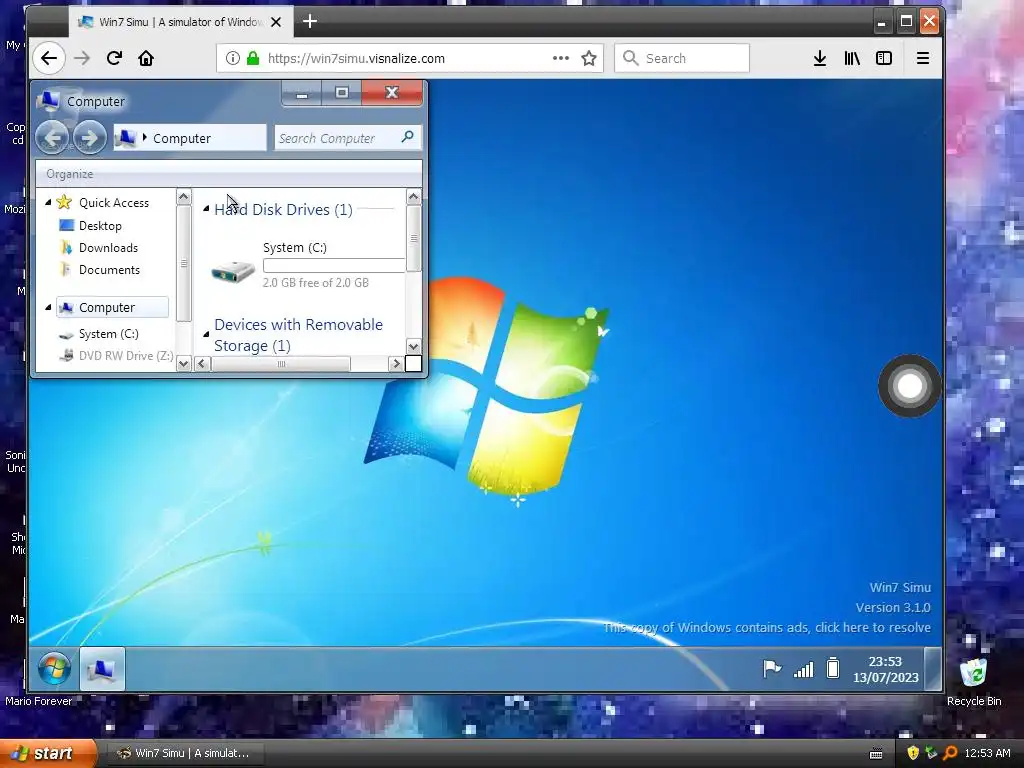Click content pane vertical scrollbar thumb

pos(413,238)
